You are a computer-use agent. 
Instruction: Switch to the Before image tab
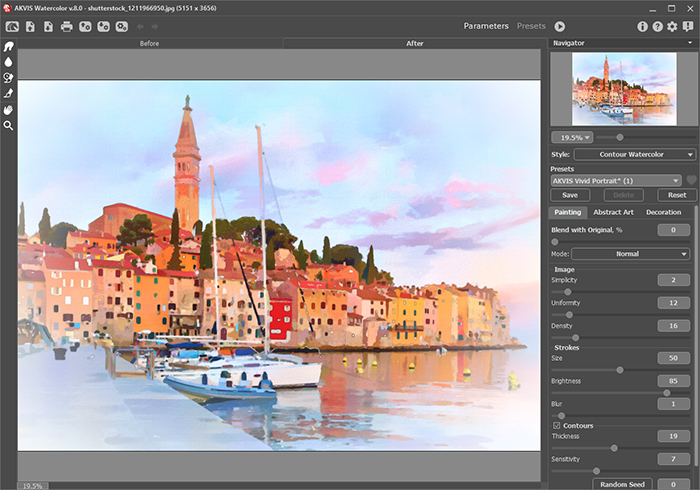(150, 44)
